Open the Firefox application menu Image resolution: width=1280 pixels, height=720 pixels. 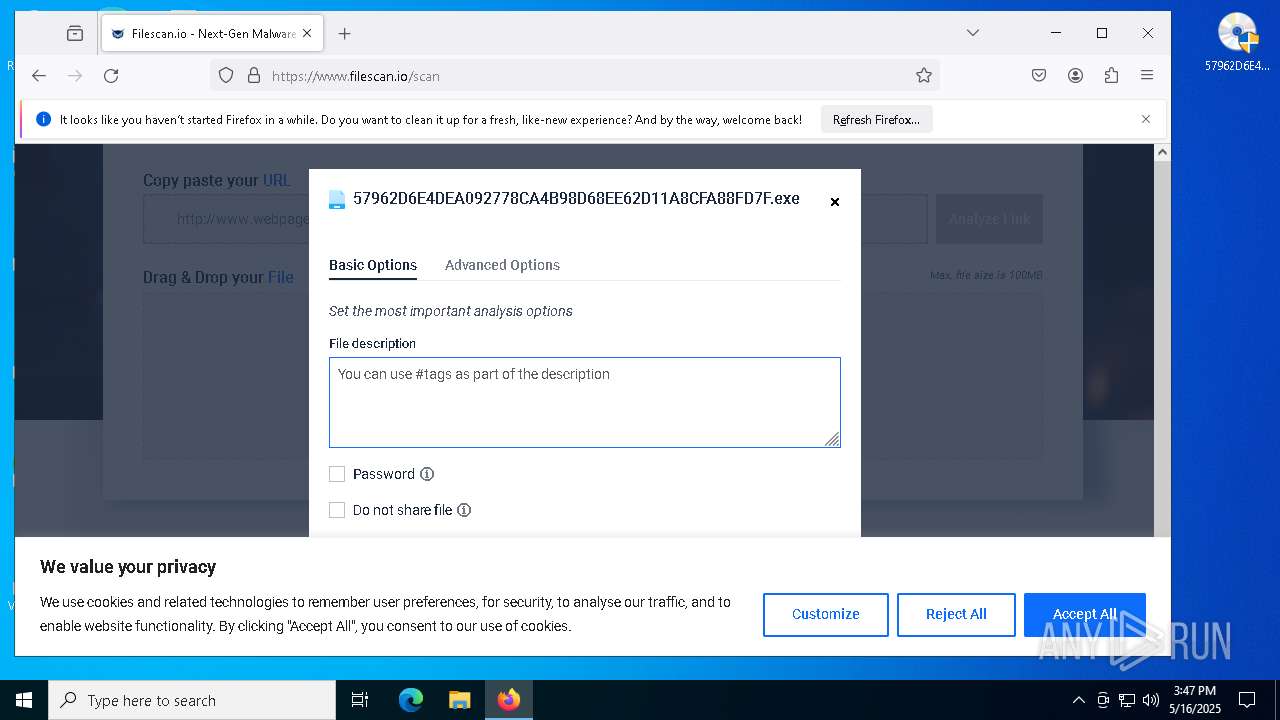point(1147,75)
